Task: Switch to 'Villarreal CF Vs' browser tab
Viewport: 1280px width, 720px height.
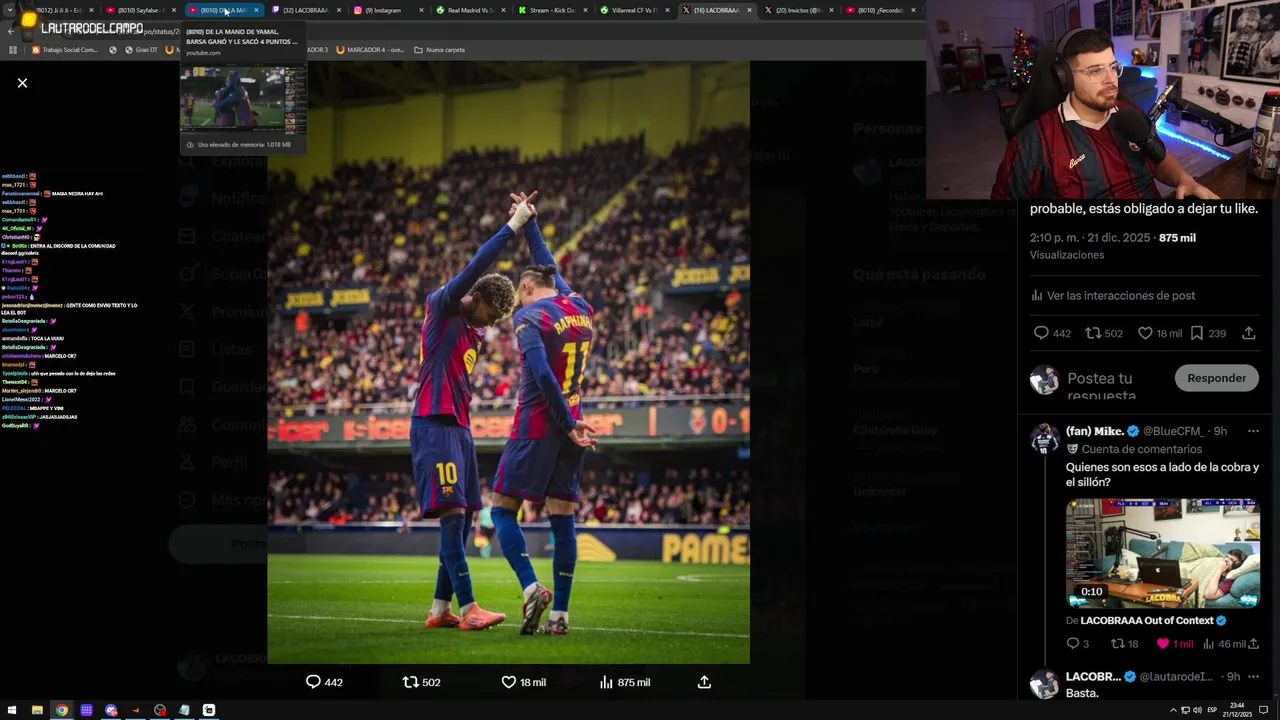Action: pos(634,10)
